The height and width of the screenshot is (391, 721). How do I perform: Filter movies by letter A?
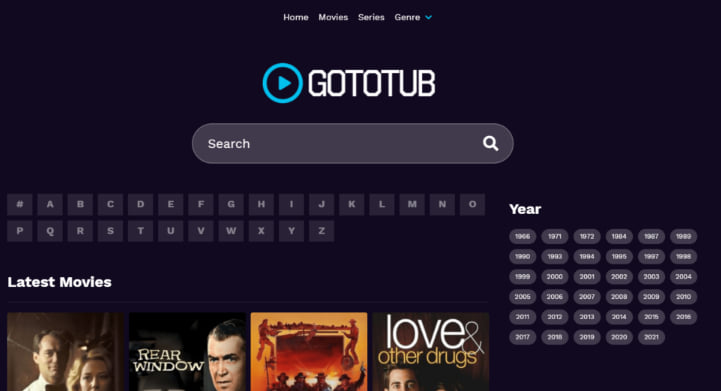(x=50, y=204)
